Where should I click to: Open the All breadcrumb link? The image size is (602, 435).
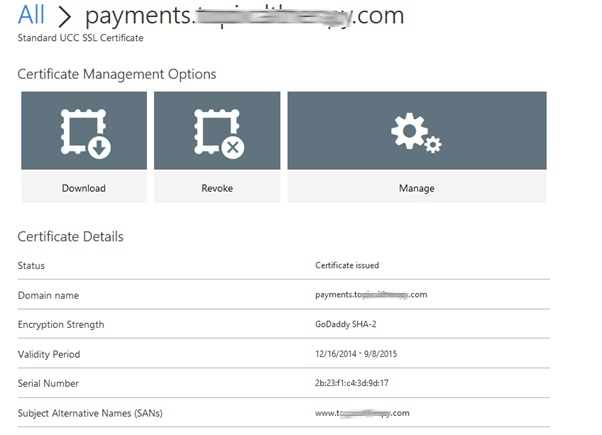click(x=31, y=15)
